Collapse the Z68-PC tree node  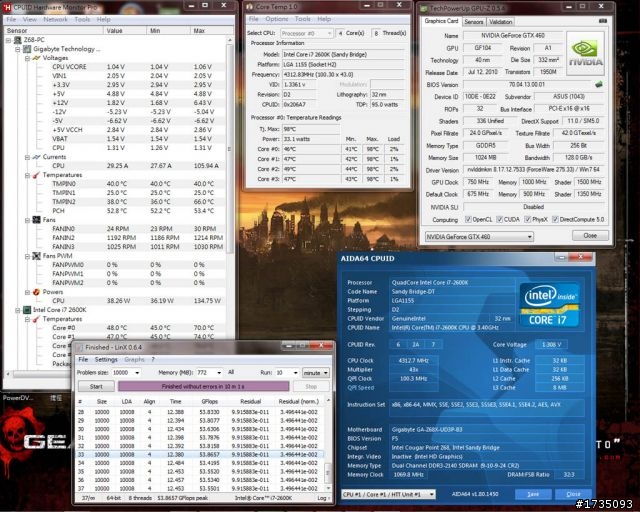point(8,40)
